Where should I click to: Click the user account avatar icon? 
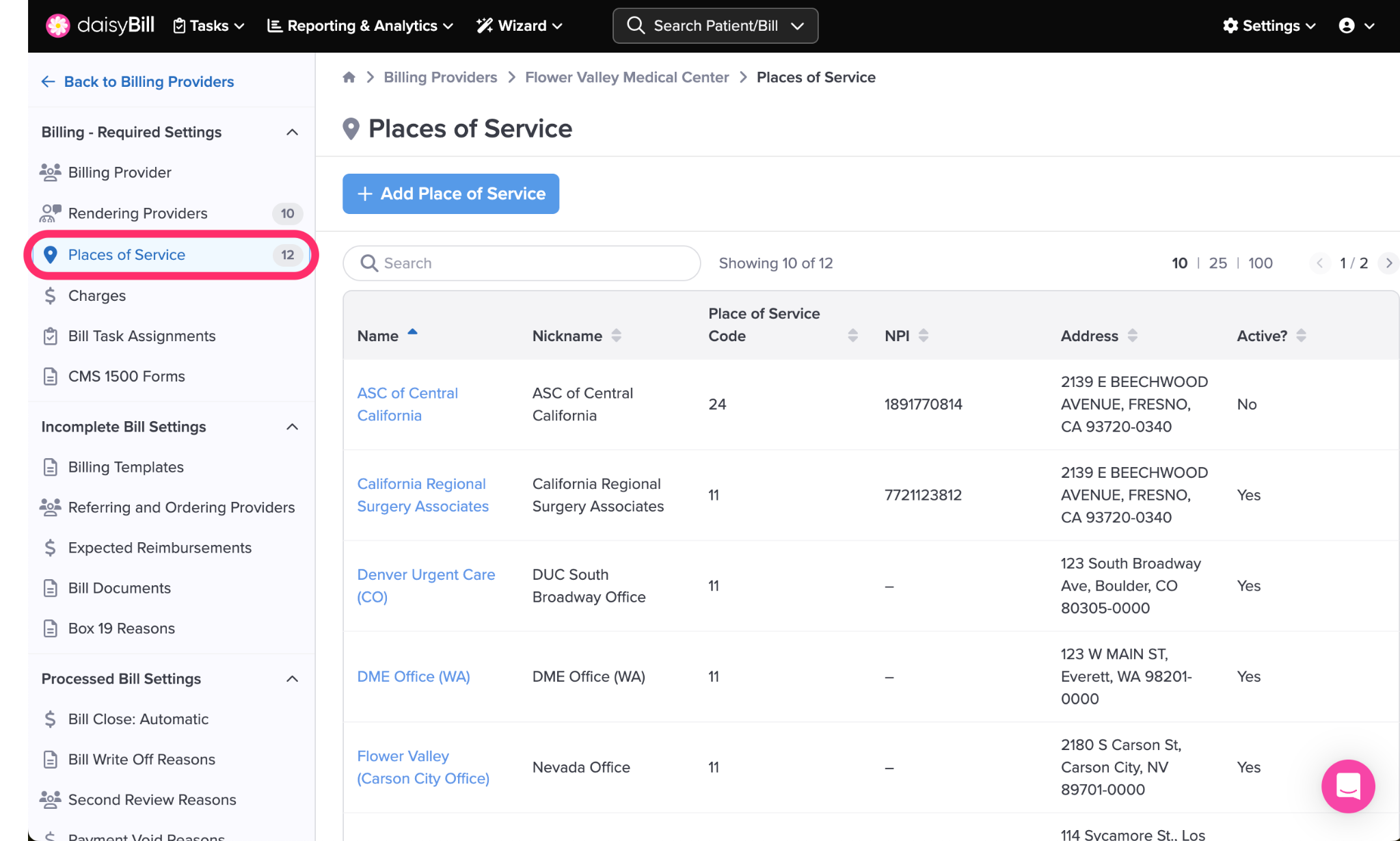point(1347,26)
